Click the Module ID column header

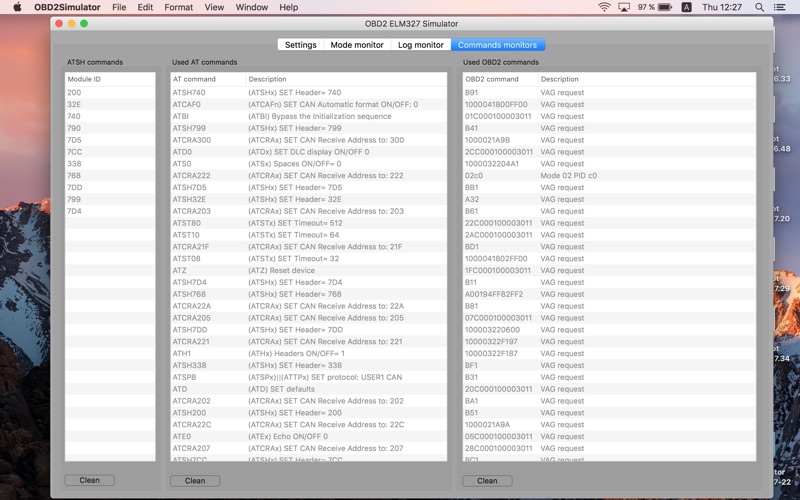click(x=110, y=79)
